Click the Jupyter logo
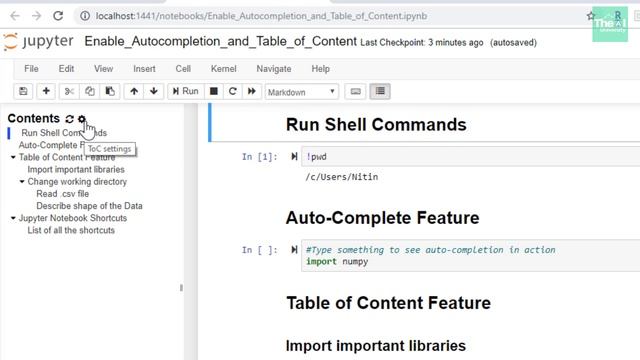This screenshot has width=640, height=360. point(38,42)
